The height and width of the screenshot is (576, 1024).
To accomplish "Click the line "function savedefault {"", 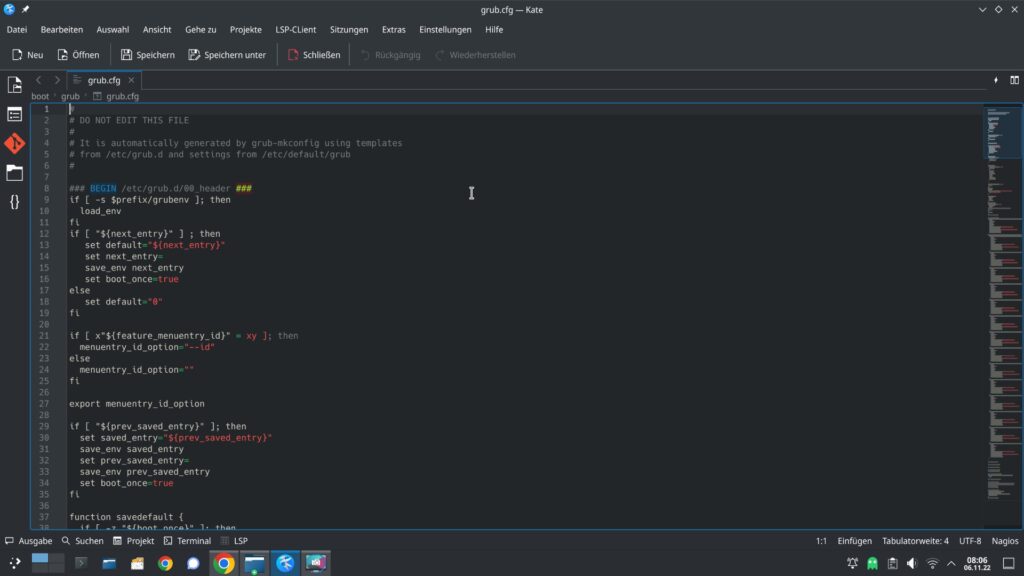I will click(126, 517).
